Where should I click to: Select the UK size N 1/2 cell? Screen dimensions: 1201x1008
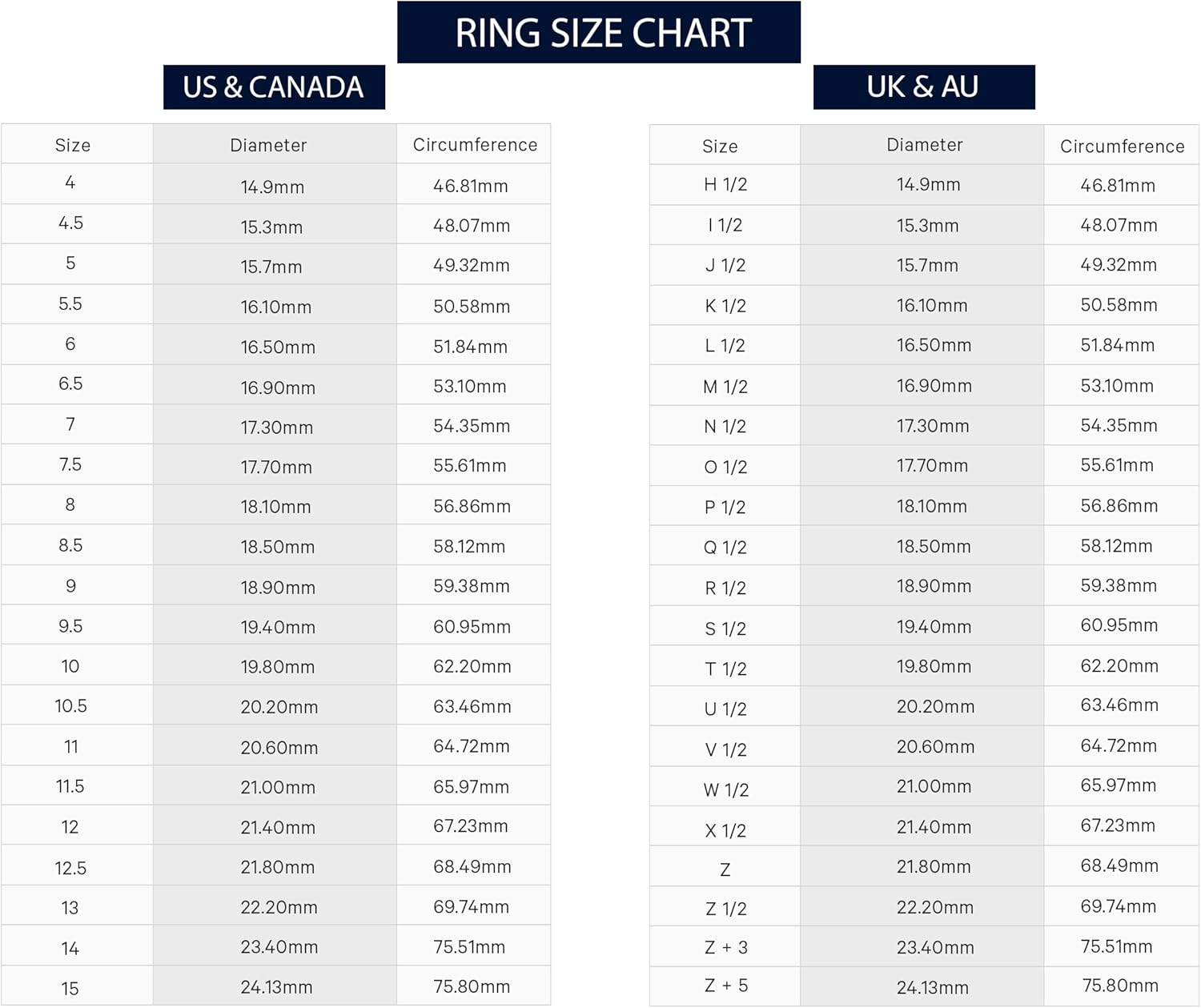tap(725, 427)
